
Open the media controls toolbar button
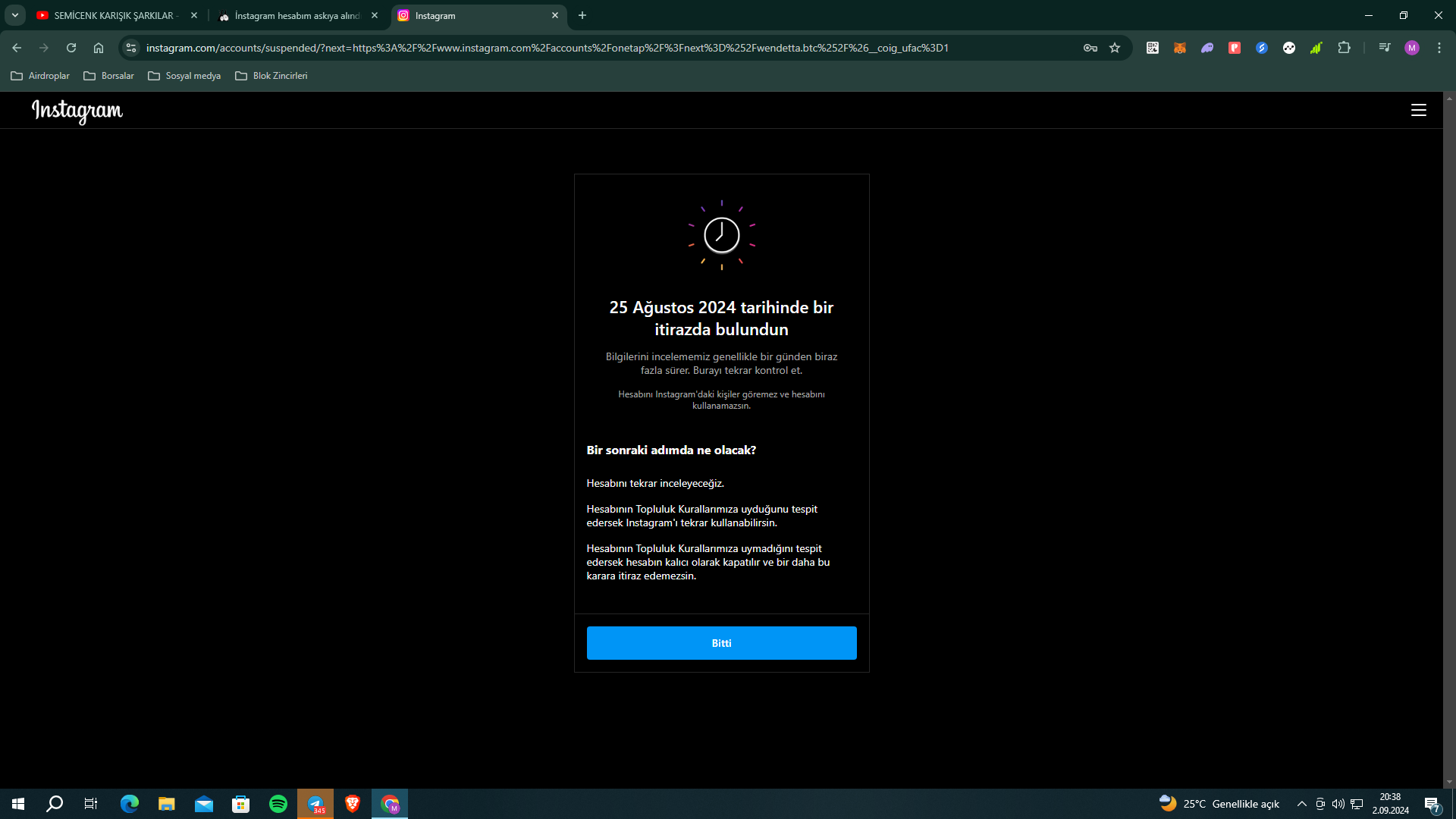(x=1385, y=48)
